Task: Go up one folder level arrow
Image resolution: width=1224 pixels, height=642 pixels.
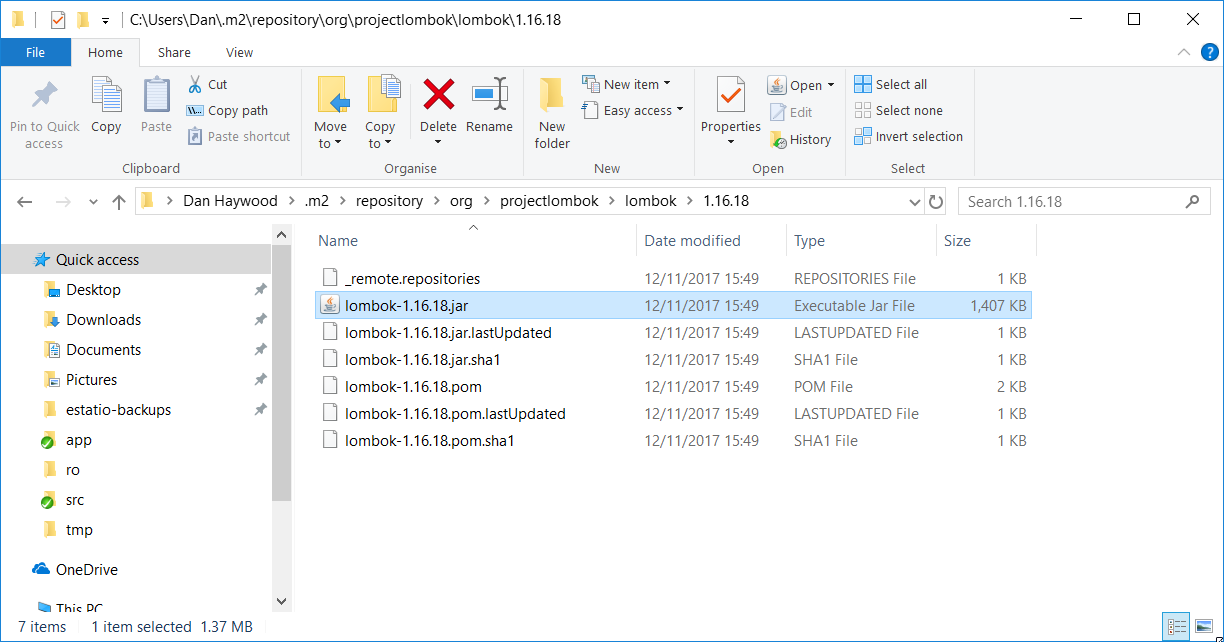Action: pos(119,202)
